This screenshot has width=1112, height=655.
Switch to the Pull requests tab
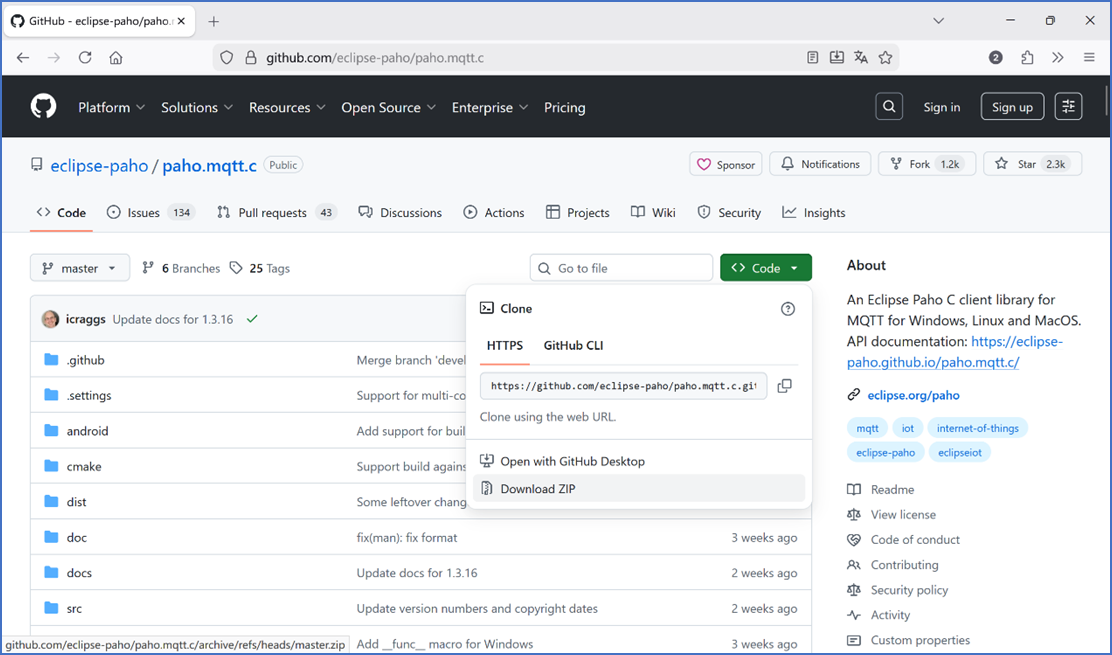277,213
